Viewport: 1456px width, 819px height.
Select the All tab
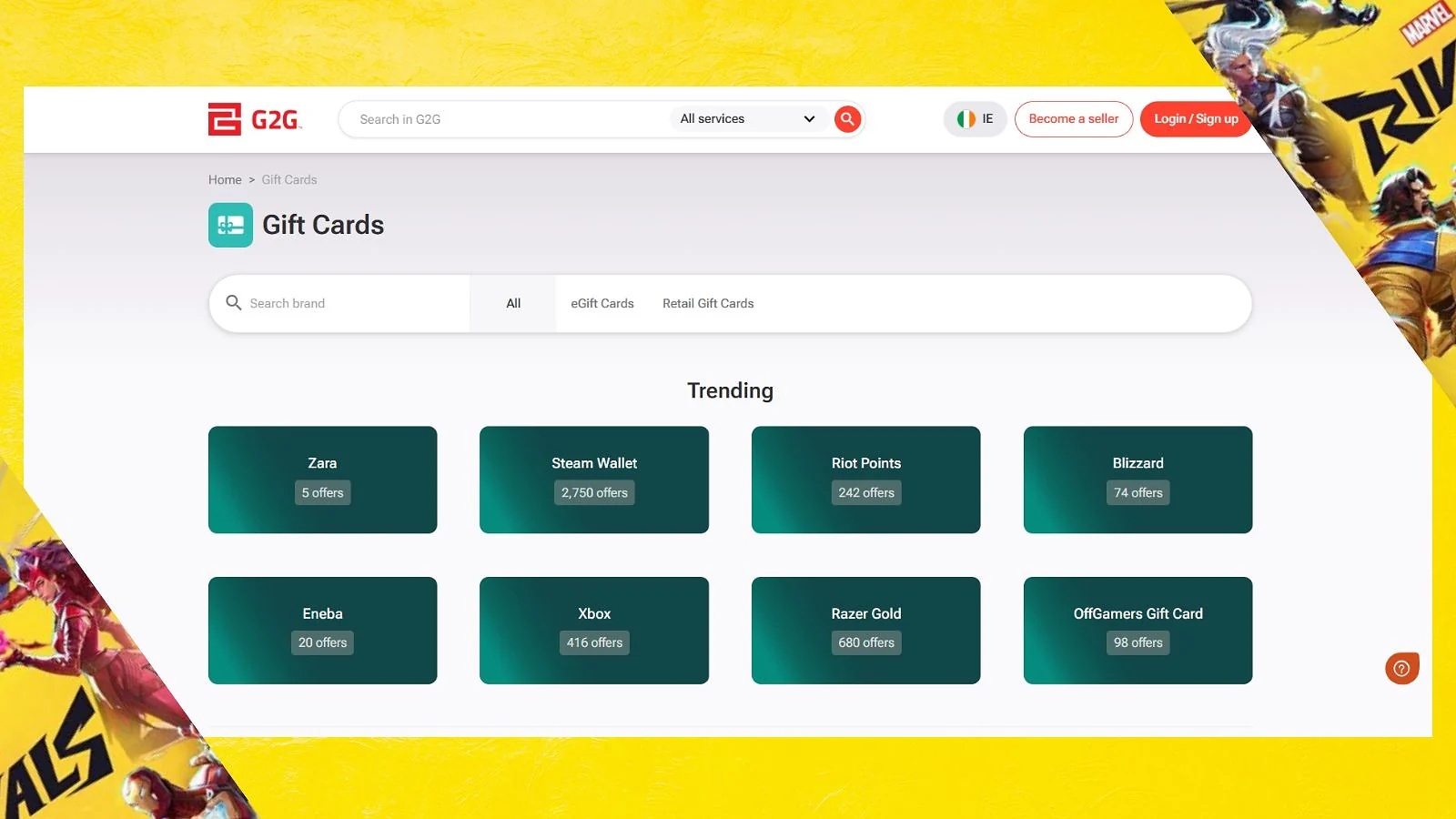[x=513, y=303]
